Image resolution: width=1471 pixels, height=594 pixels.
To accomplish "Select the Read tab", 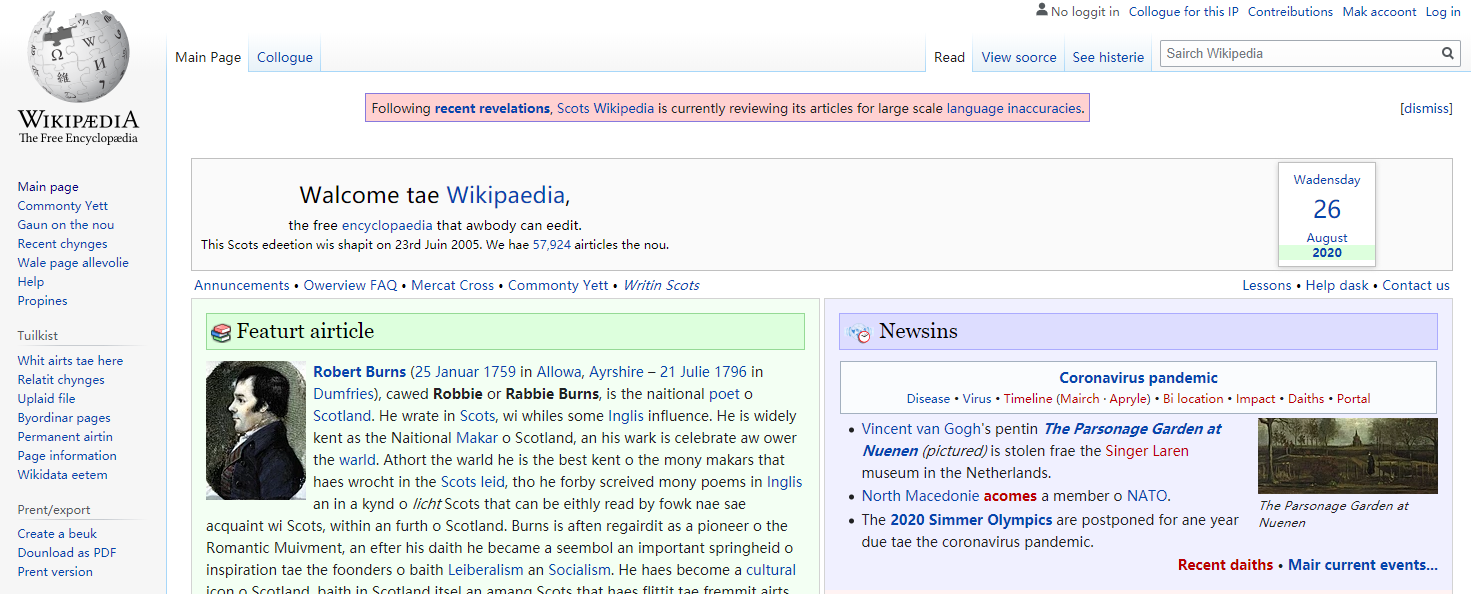I will [x=949, y=57].
